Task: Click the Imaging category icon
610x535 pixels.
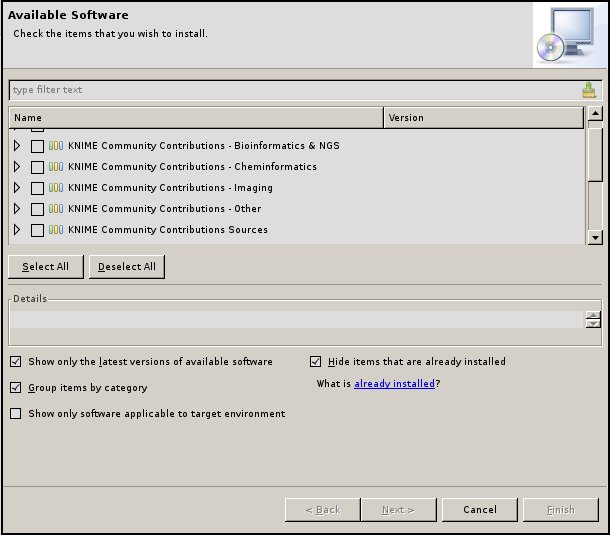Action: pos(56,188)
